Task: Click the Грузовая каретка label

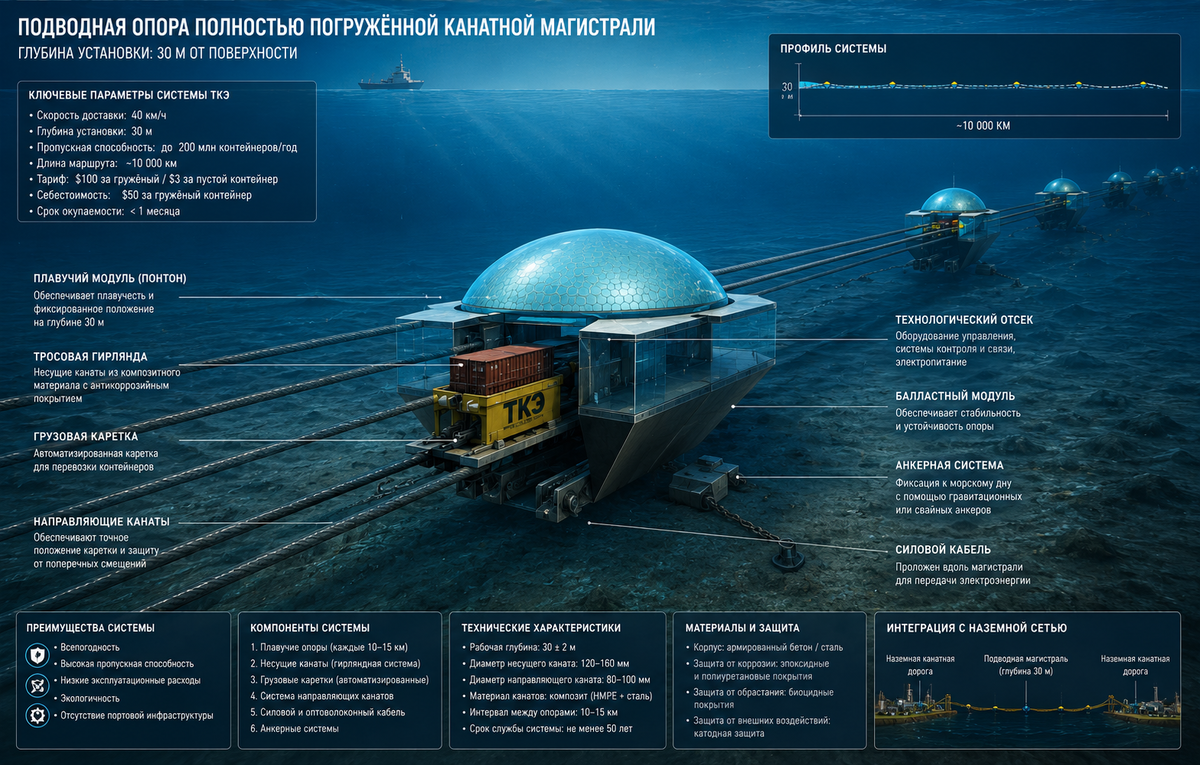Action: click(86, 436)
